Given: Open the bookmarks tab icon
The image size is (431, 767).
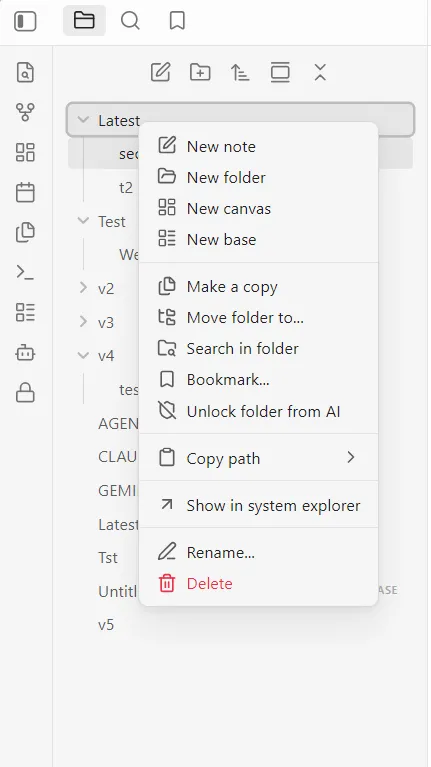Looking at the screenshot, I should coord(177,21).
